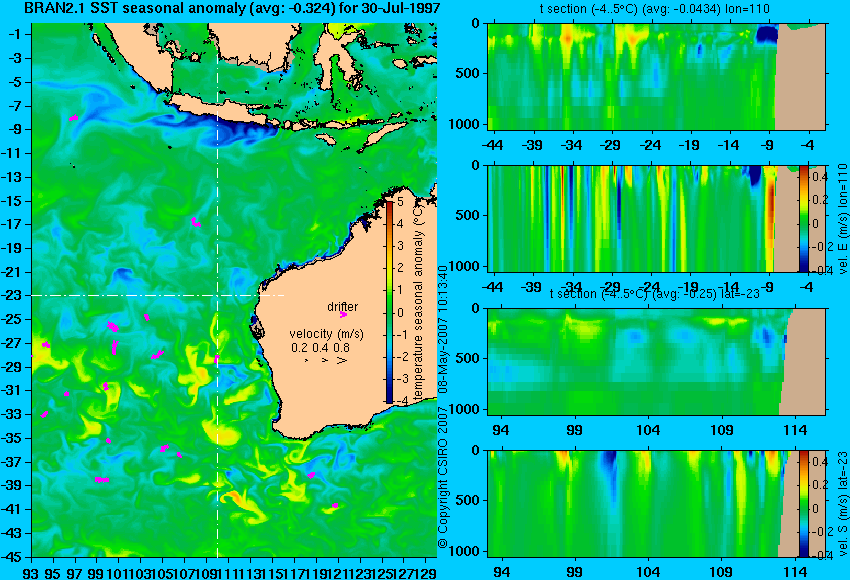Click the red-orange velocity band near -9 latitude
The image size is (850, 580).
pyautogui.click(x=769, y=217)
